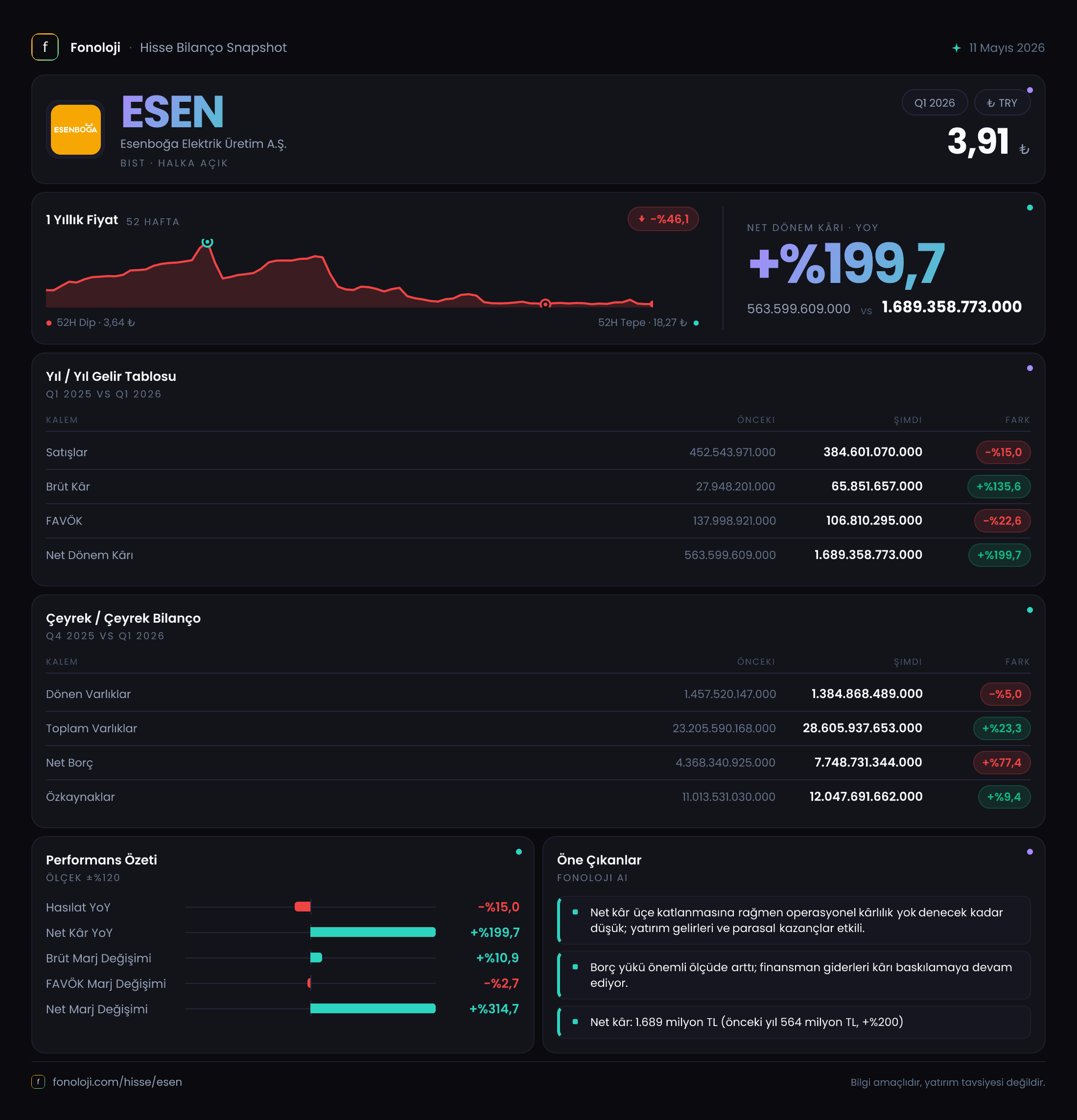Click the Net Dönem Kârı row label
This screenshot has height=1120, width=1077.
tap(90, 555)
